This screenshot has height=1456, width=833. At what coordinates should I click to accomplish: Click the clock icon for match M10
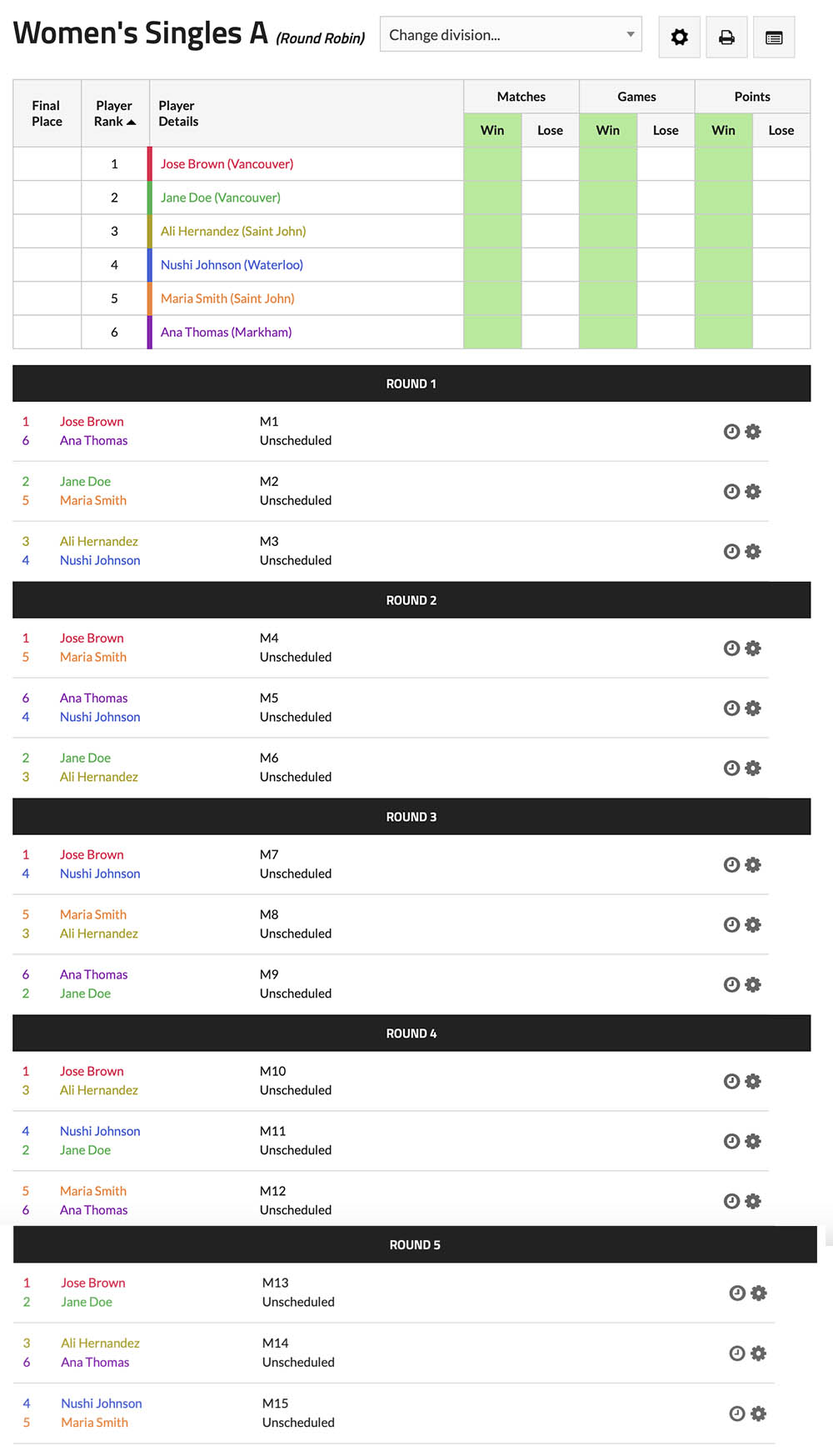click(x=731, y=1082)
